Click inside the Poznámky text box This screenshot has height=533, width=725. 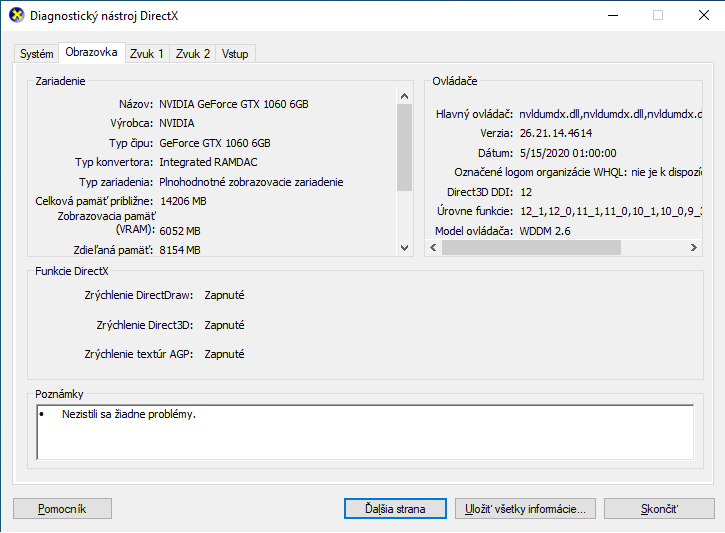point(365,432)
